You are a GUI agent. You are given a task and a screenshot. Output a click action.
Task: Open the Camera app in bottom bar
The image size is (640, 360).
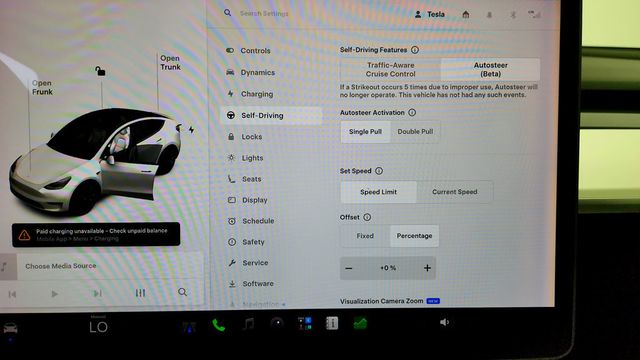pyautogui.click(x=277, y=323)
